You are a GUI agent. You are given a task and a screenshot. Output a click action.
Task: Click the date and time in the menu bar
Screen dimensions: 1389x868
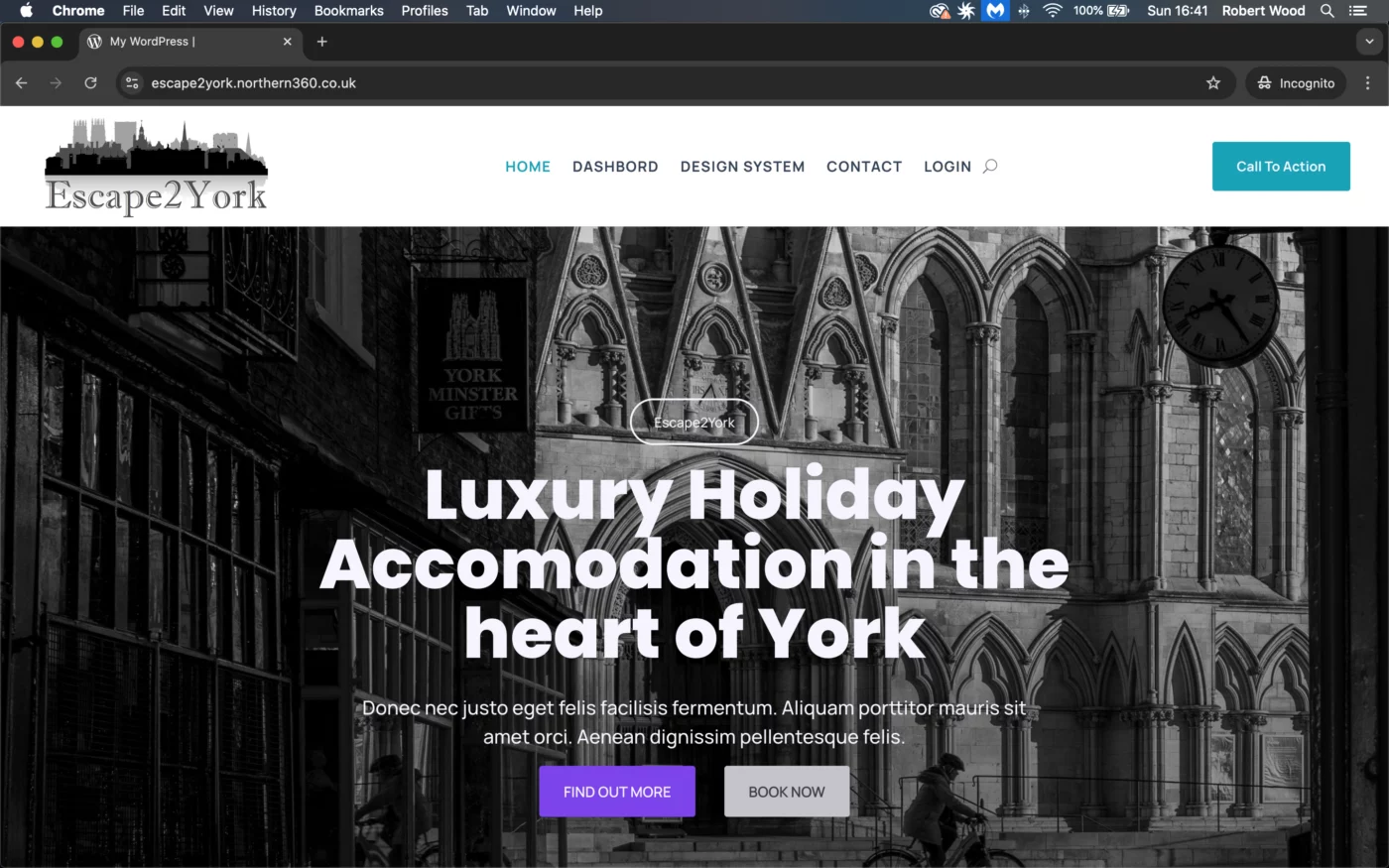point(1178,11)
